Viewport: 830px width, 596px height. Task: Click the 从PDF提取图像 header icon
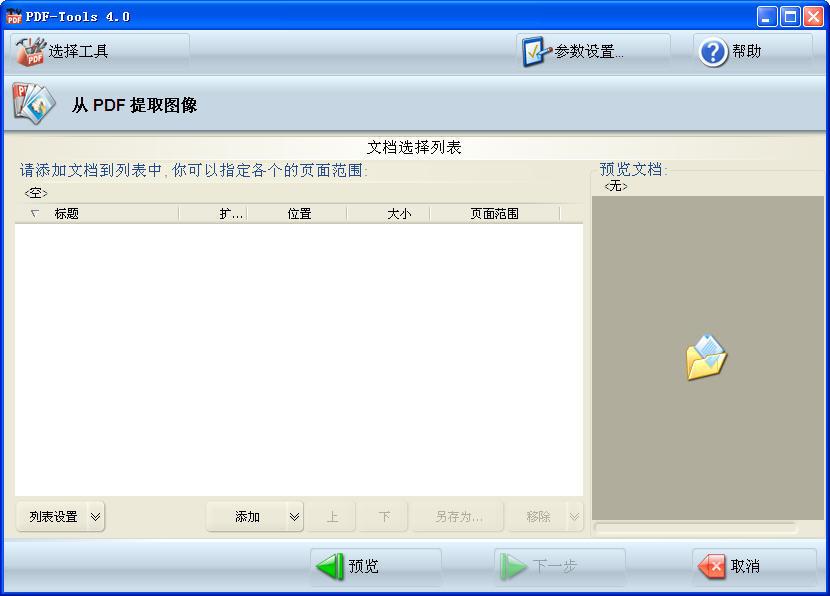click(x=33, y=103)
